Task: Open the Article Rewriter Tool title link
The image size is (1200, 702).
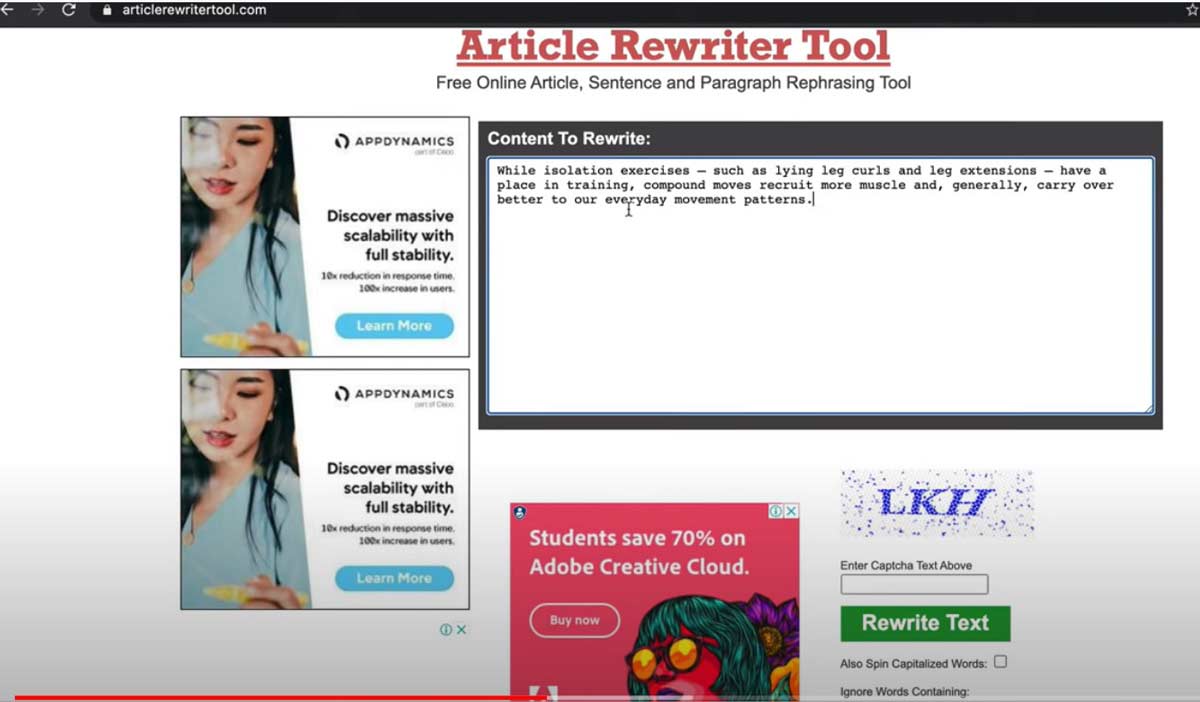Action: 673,46
